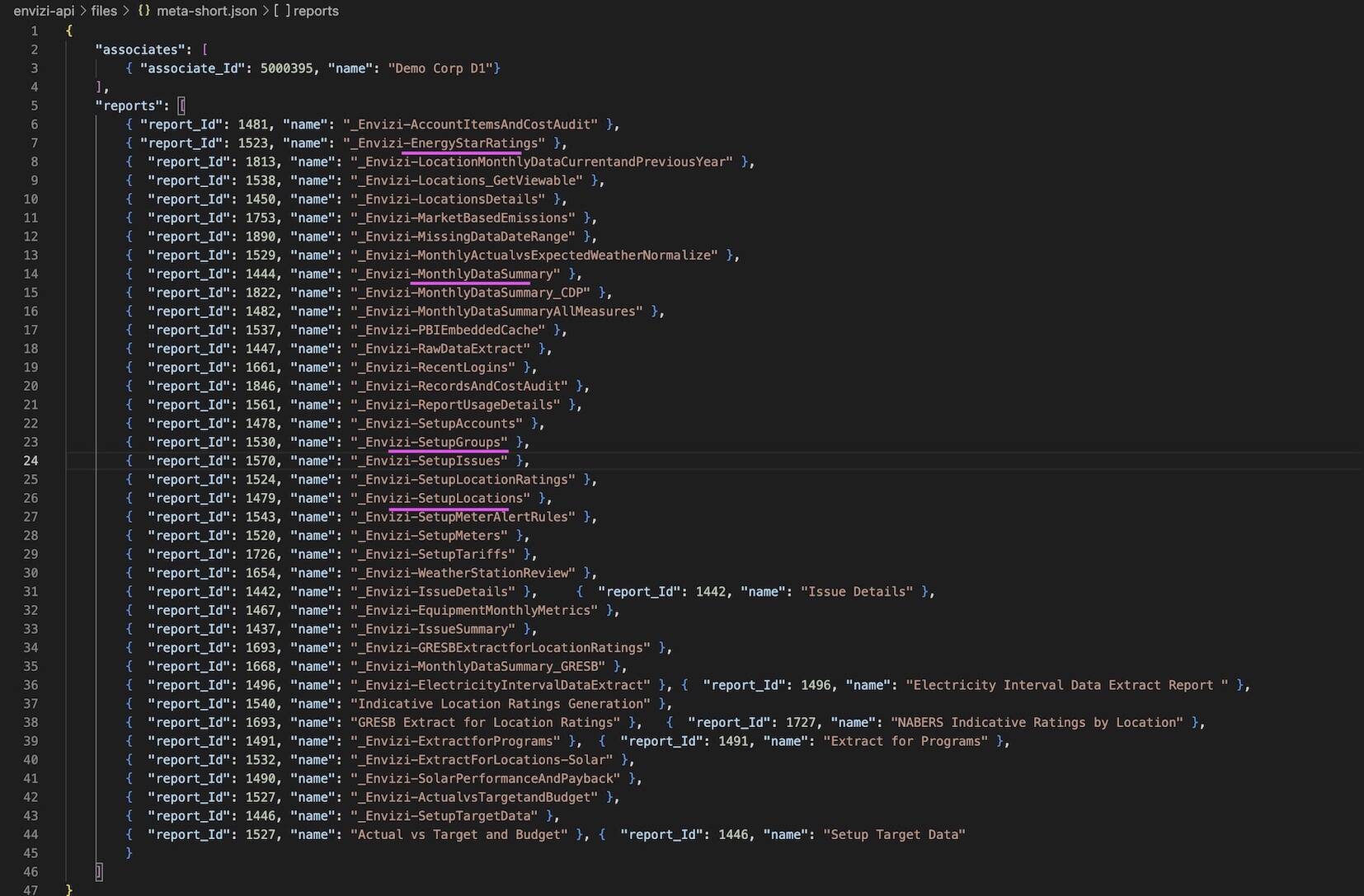Click "_Envizi-MarketBasedEmissions" string
Screen dimensions: 1364x896
[463, 218]
